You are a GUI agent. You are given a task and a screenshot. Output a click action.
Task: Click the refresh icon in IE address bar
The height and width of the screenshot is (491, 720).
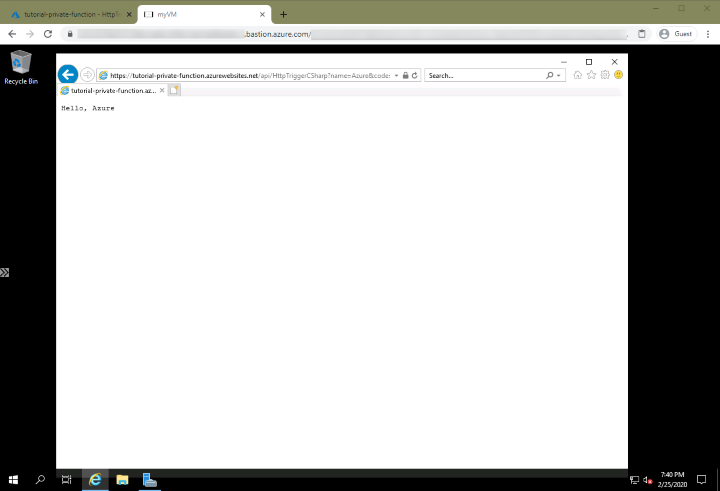click(415, 75)
